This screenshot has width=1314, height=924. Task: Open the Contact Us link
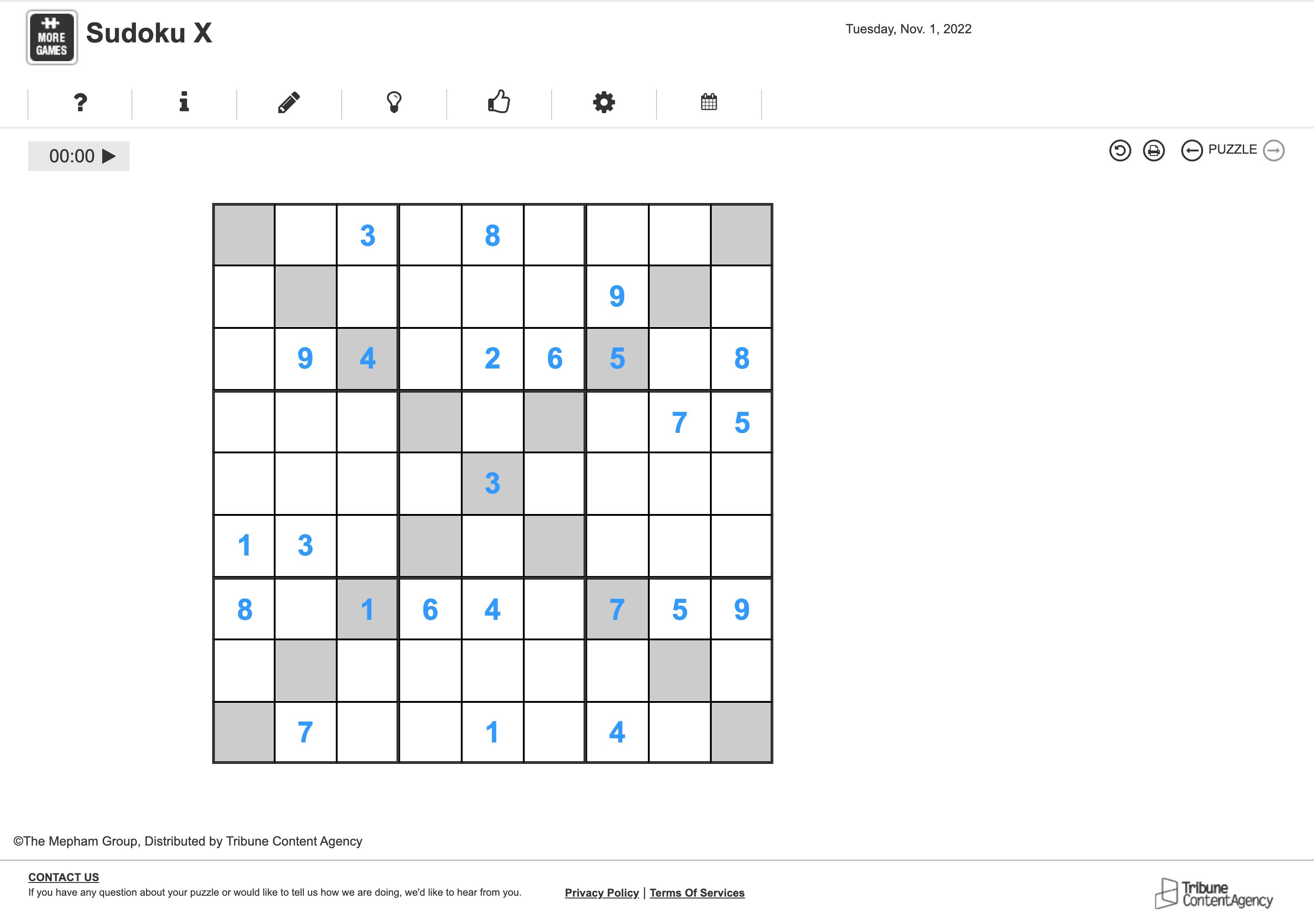click(x=63, y=877)
